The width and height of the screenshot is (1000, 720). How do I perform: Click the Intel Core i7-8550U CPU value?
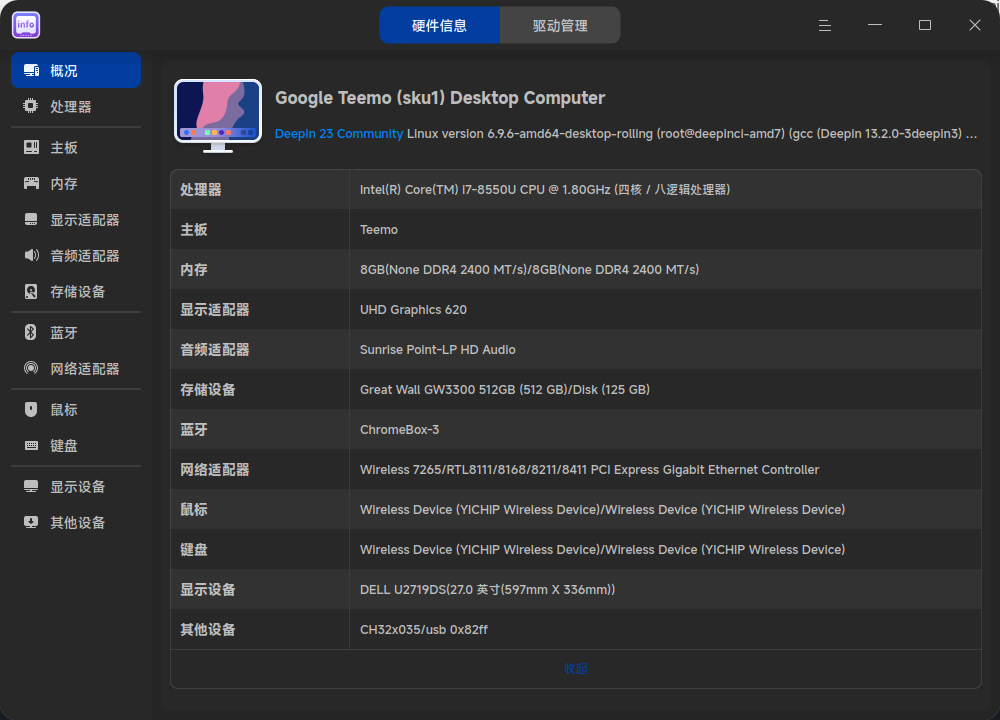545,189
